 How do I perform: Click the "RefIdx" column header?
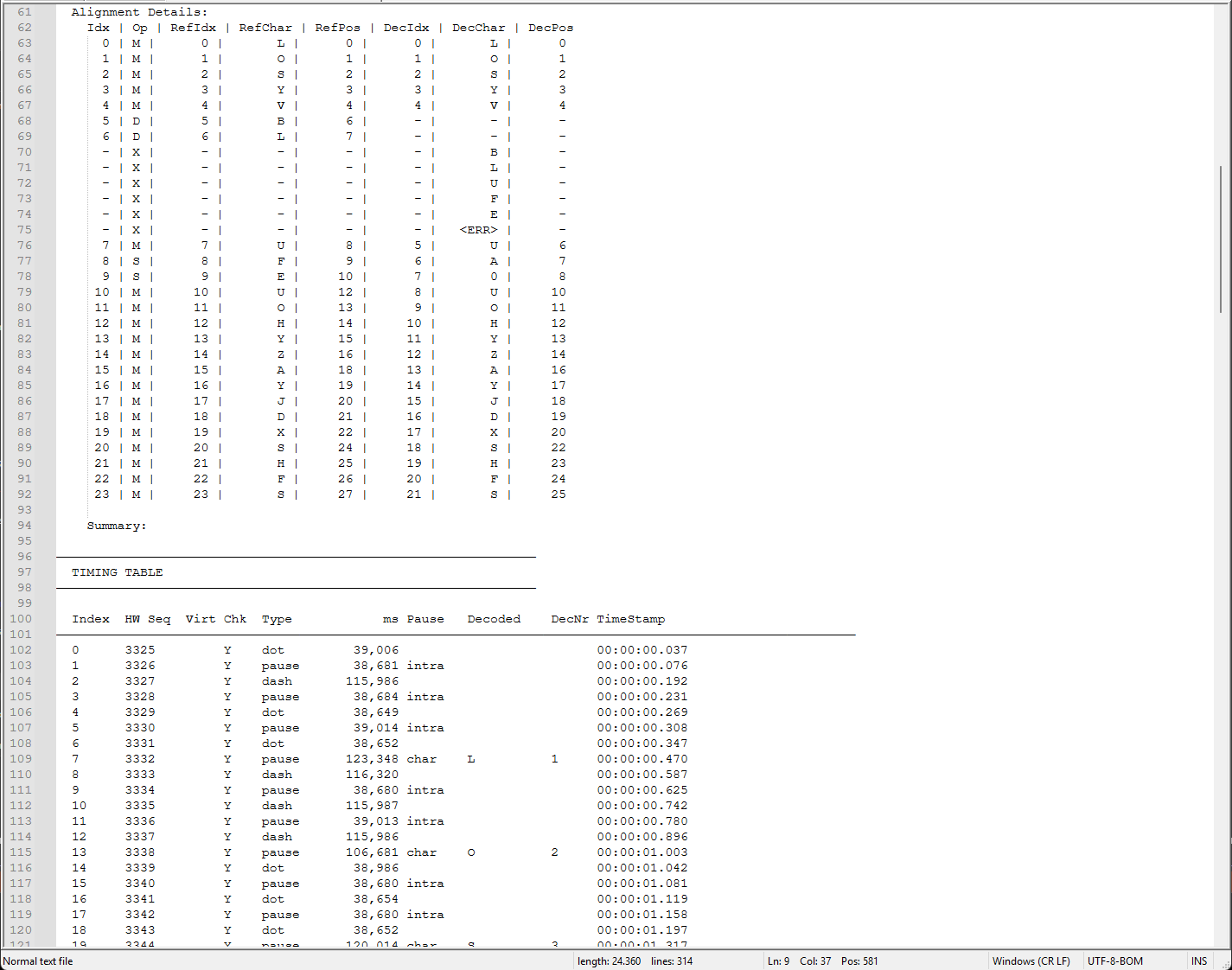click(193, 28)
